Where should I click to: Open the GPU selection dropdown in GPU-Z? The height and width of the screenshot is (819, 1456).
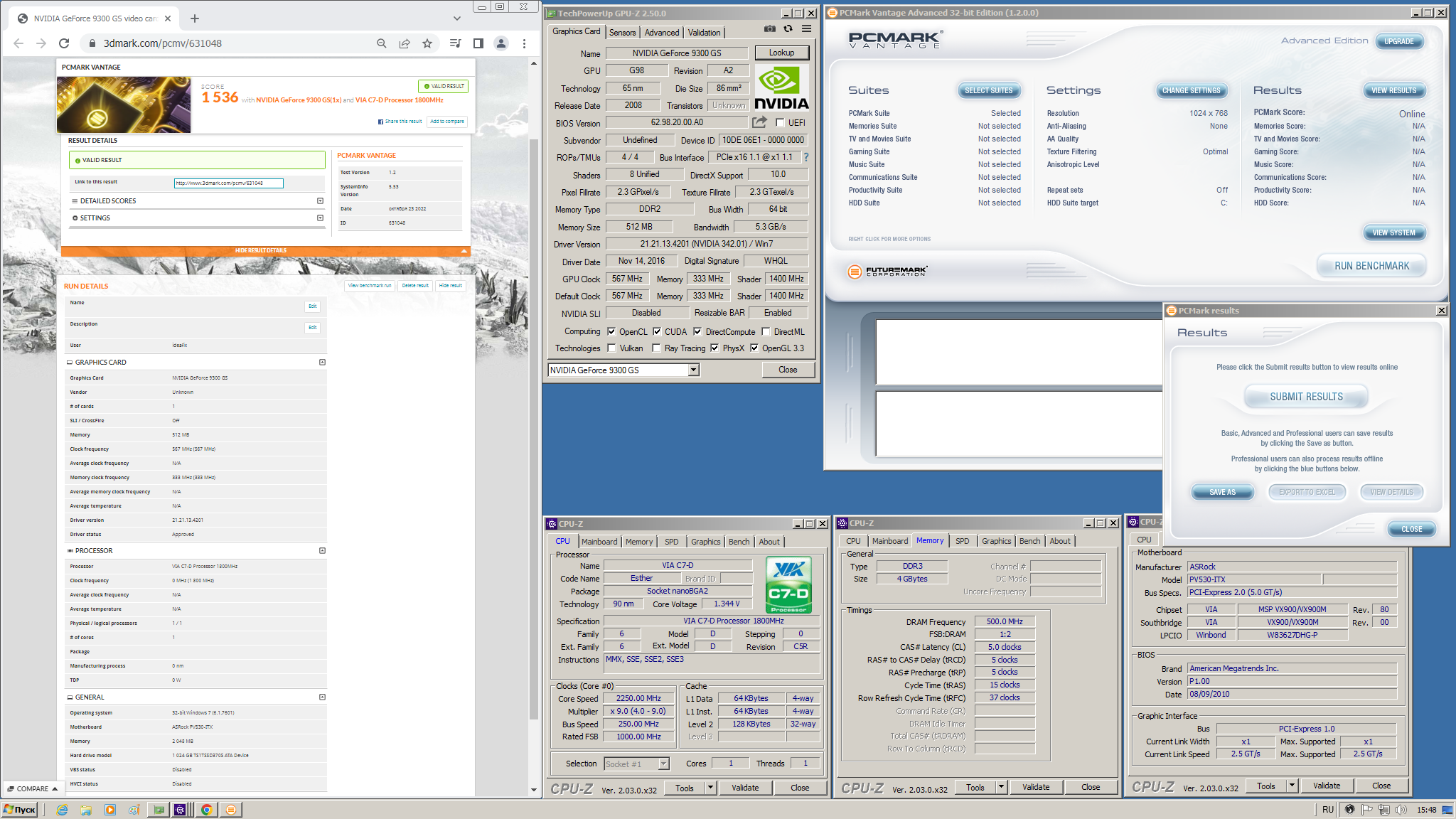pyautogui.click(x=693, y=370)
